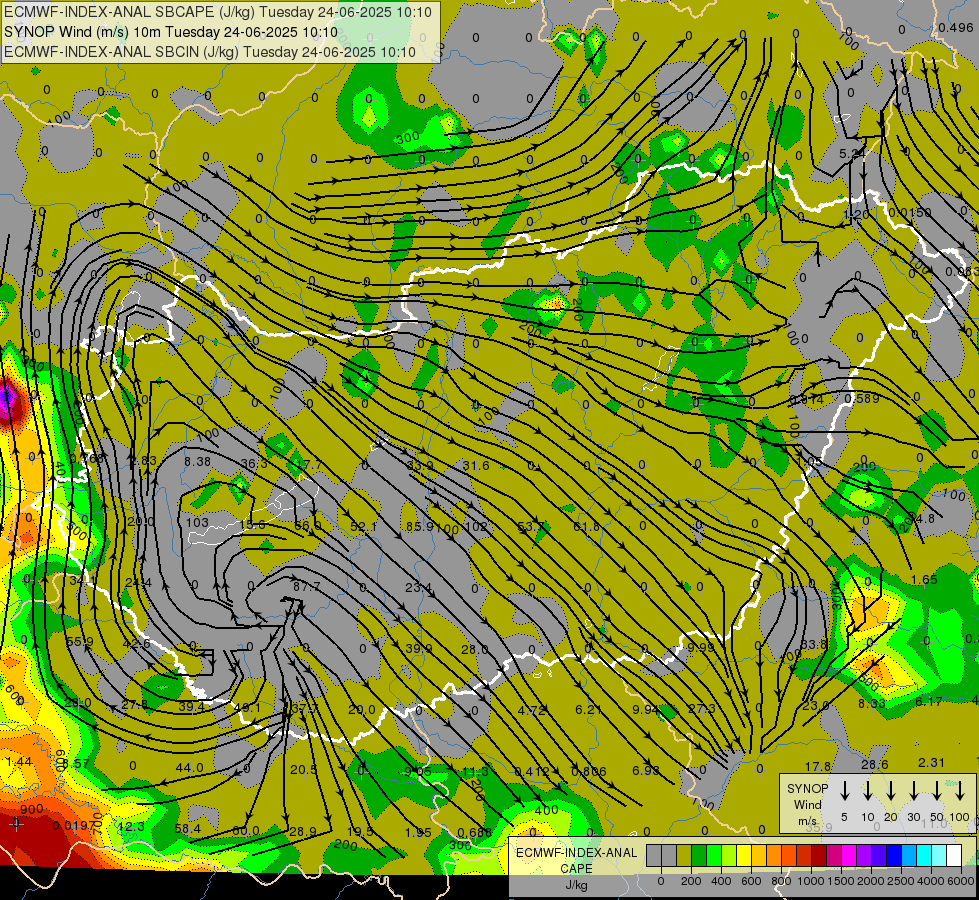Click the 0.874 value on the map

tap(806, 399)
